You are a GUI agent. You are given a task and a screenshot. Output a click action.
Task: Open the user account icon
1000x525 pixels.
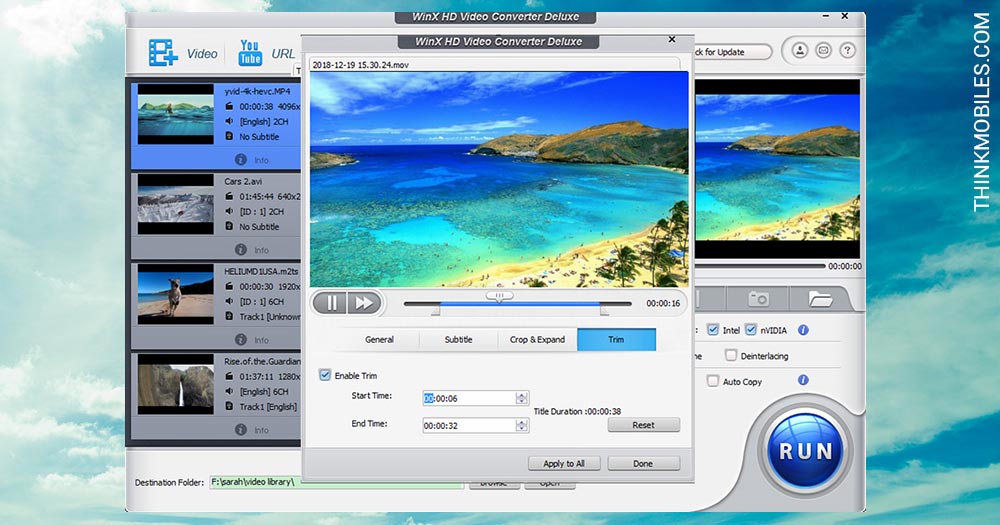(800, 50)
